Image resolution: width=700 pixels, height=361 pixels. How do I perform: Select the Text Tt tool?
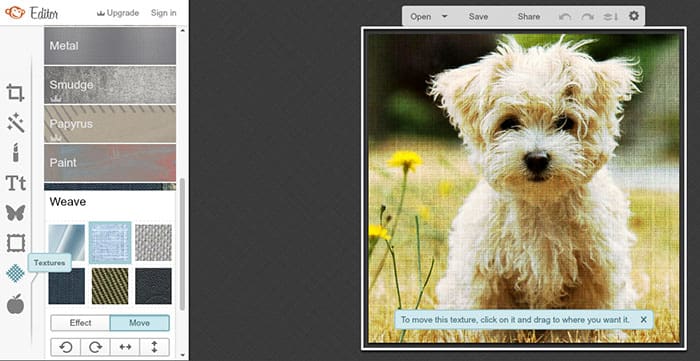tap(16, 183)
